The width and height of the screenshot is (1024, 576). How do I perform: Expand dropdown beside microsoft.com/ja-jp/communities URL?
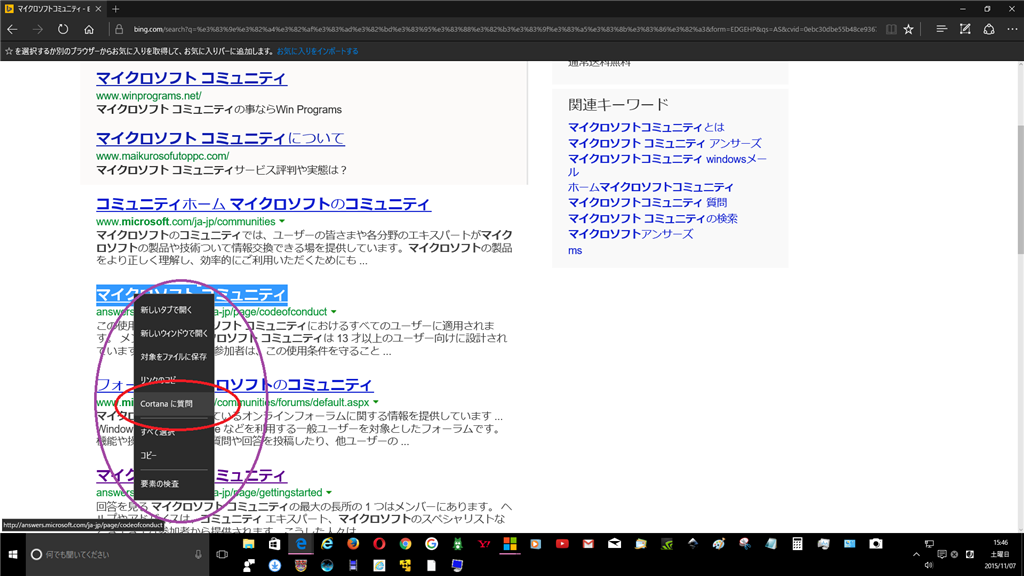282,222
